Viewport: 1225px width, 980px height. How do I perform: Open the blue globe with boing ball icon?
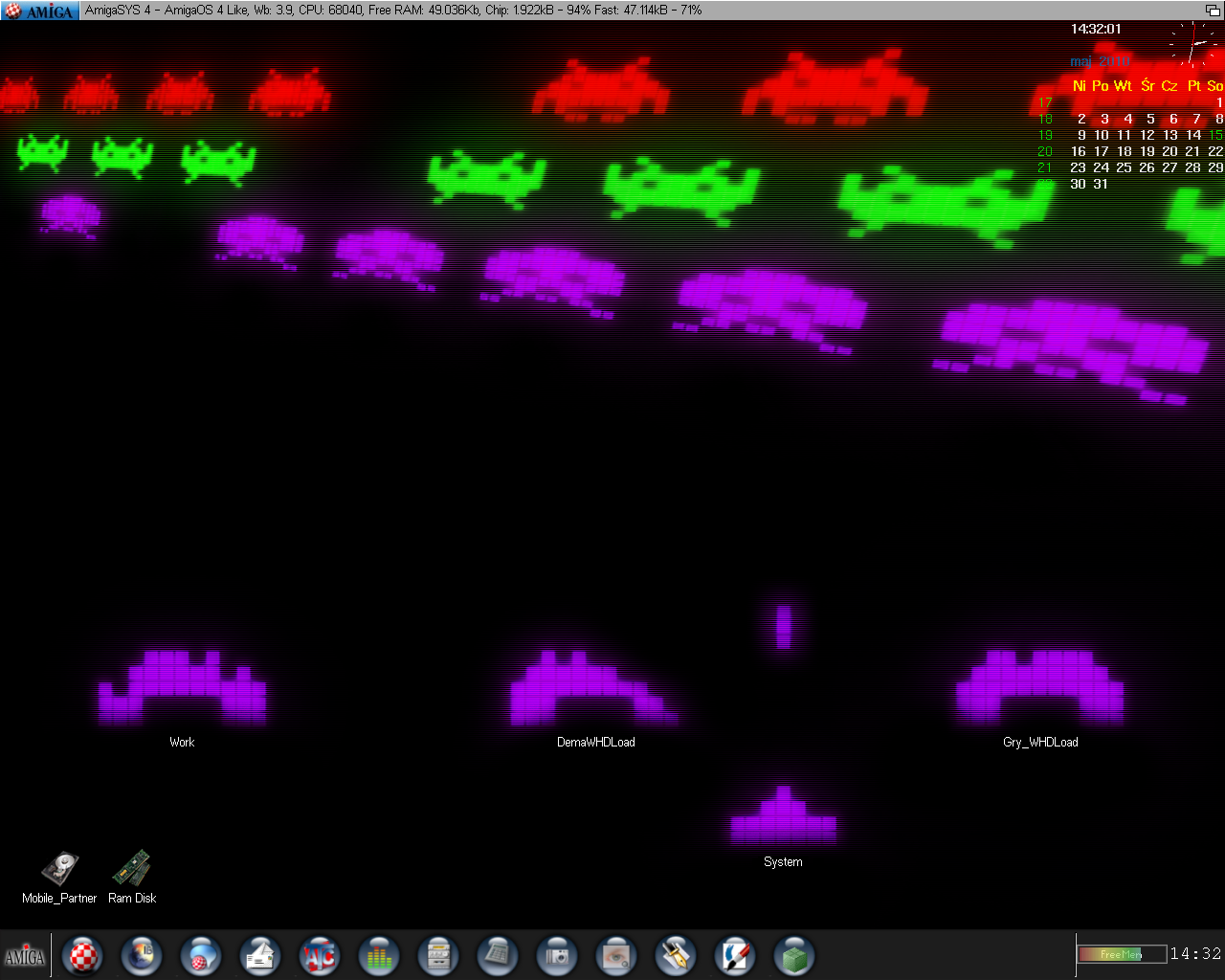[x=201, y=955]
